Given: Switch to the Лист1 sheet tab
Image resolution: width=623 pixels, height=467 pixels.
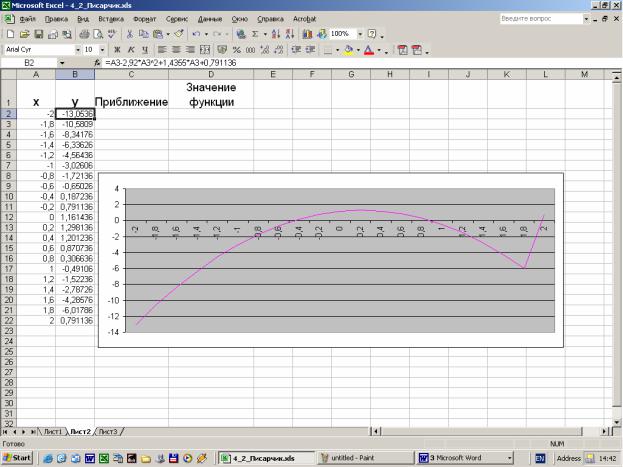Looking at the screenshot, I should 51,430.
